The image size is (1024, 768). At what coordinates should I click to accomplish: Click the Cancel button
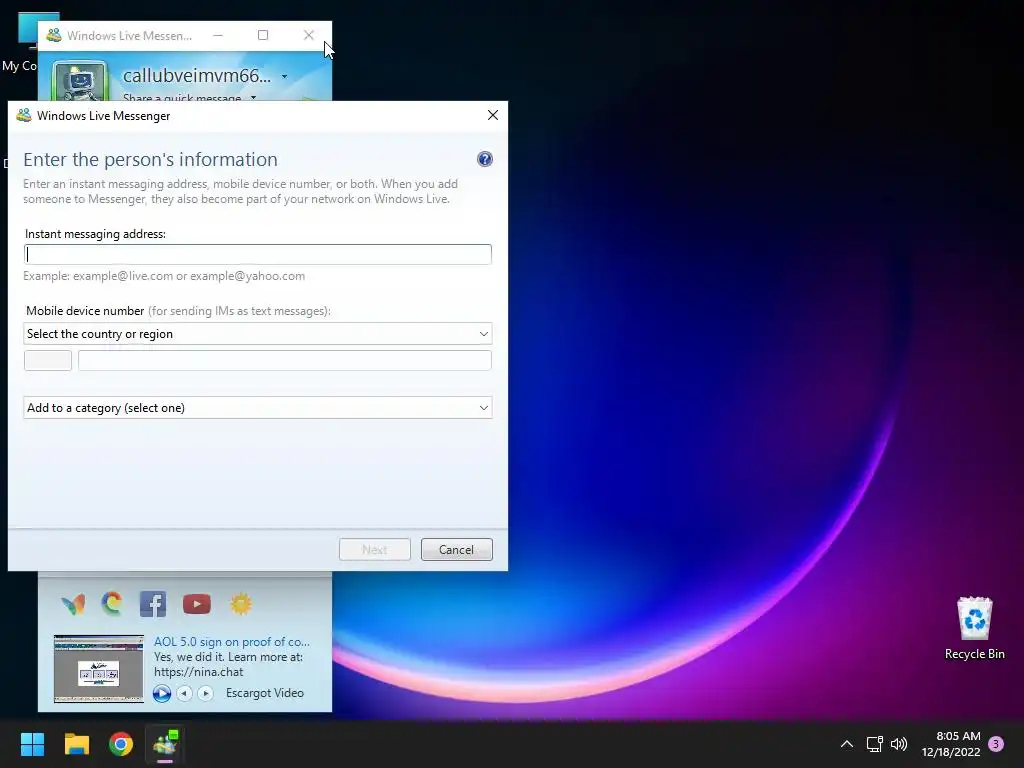456,549
